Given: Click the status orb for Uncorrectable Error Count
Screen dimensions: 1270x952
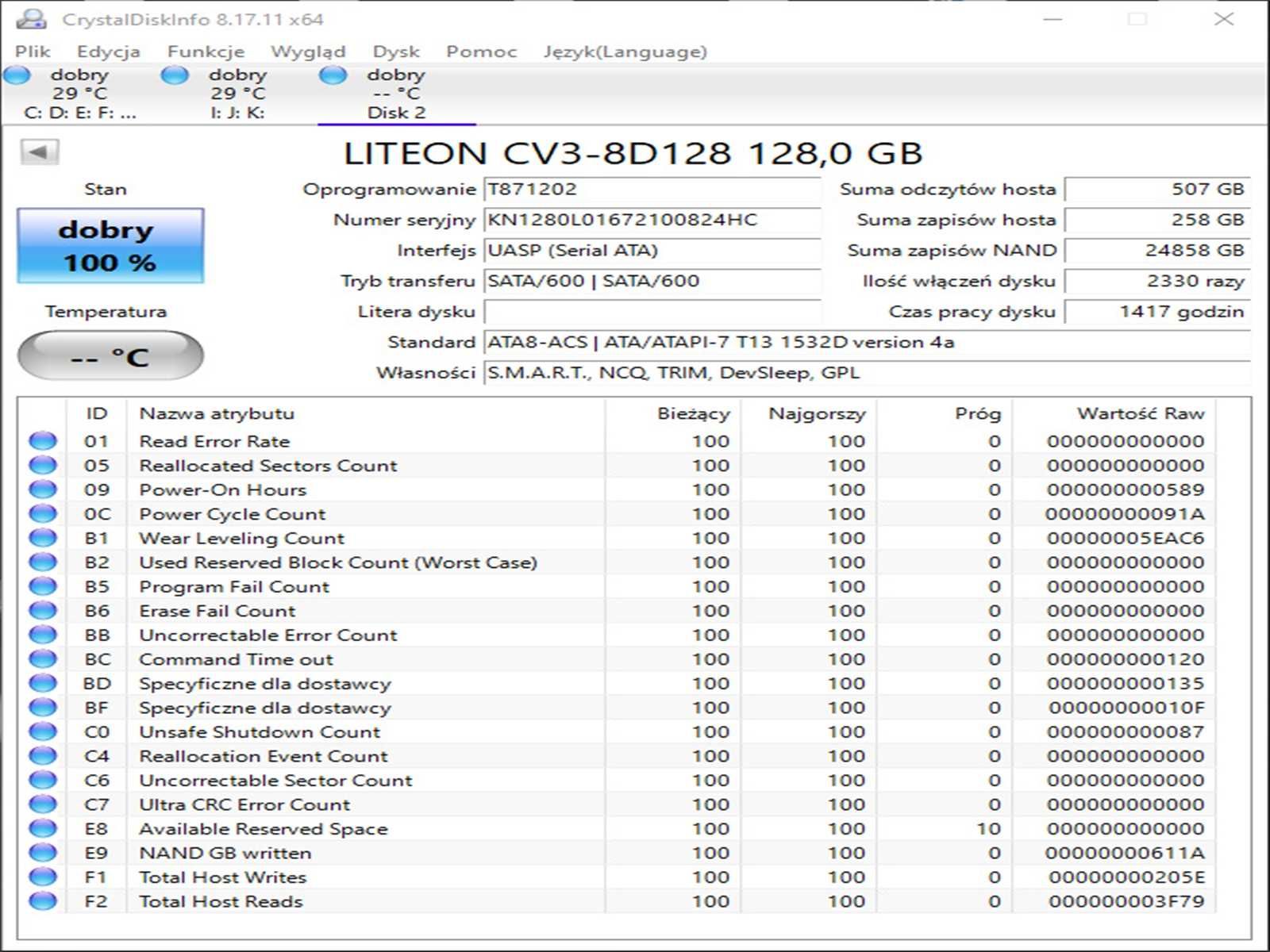Looking at the screenshot, I should (43, 634).
